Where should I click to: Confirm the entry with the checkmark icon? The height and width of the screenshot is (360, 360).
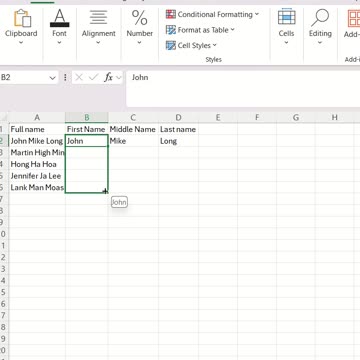point(94,77)
